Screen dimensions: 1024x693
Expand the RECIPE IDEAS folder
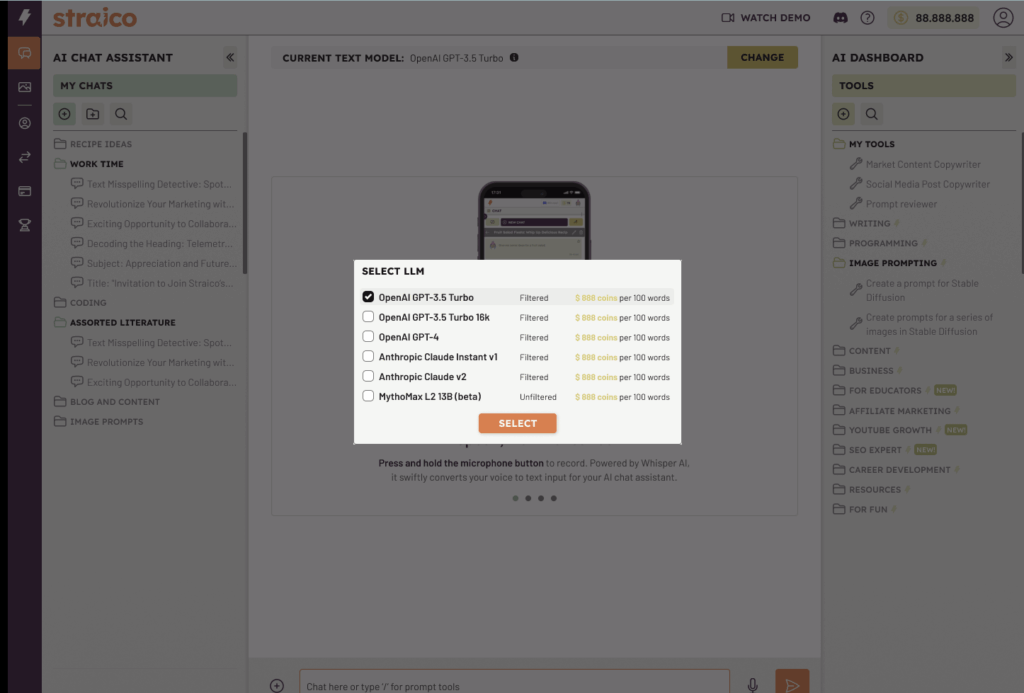[93, 144]
